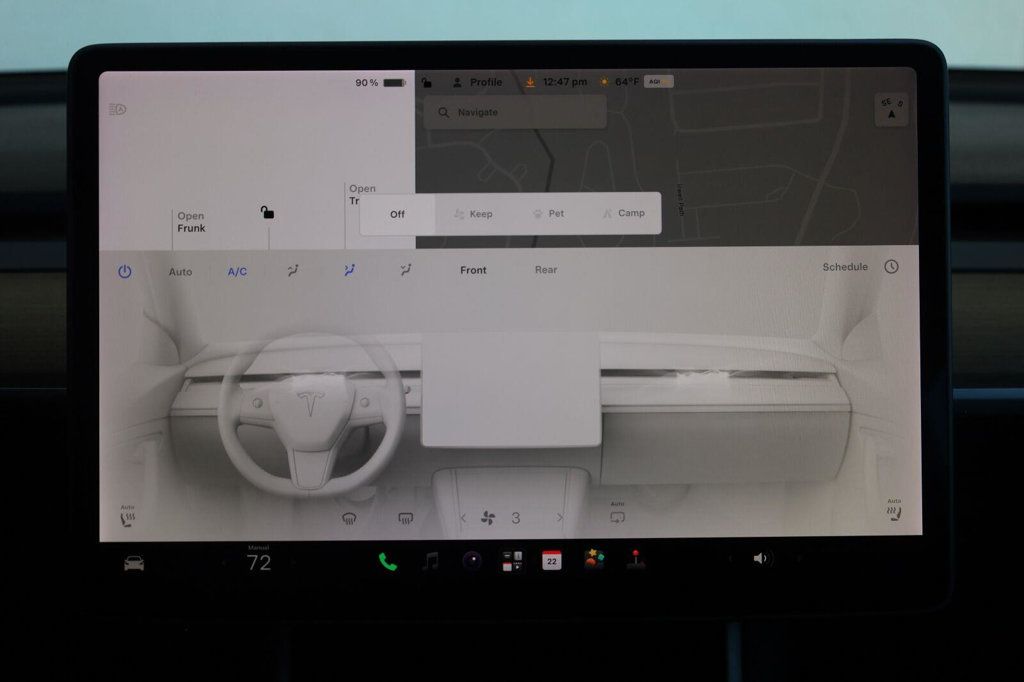Increase fan speed with right arrow
Image resolution: width=1024 pixels, height=682 pixels.
pos(560,517)
